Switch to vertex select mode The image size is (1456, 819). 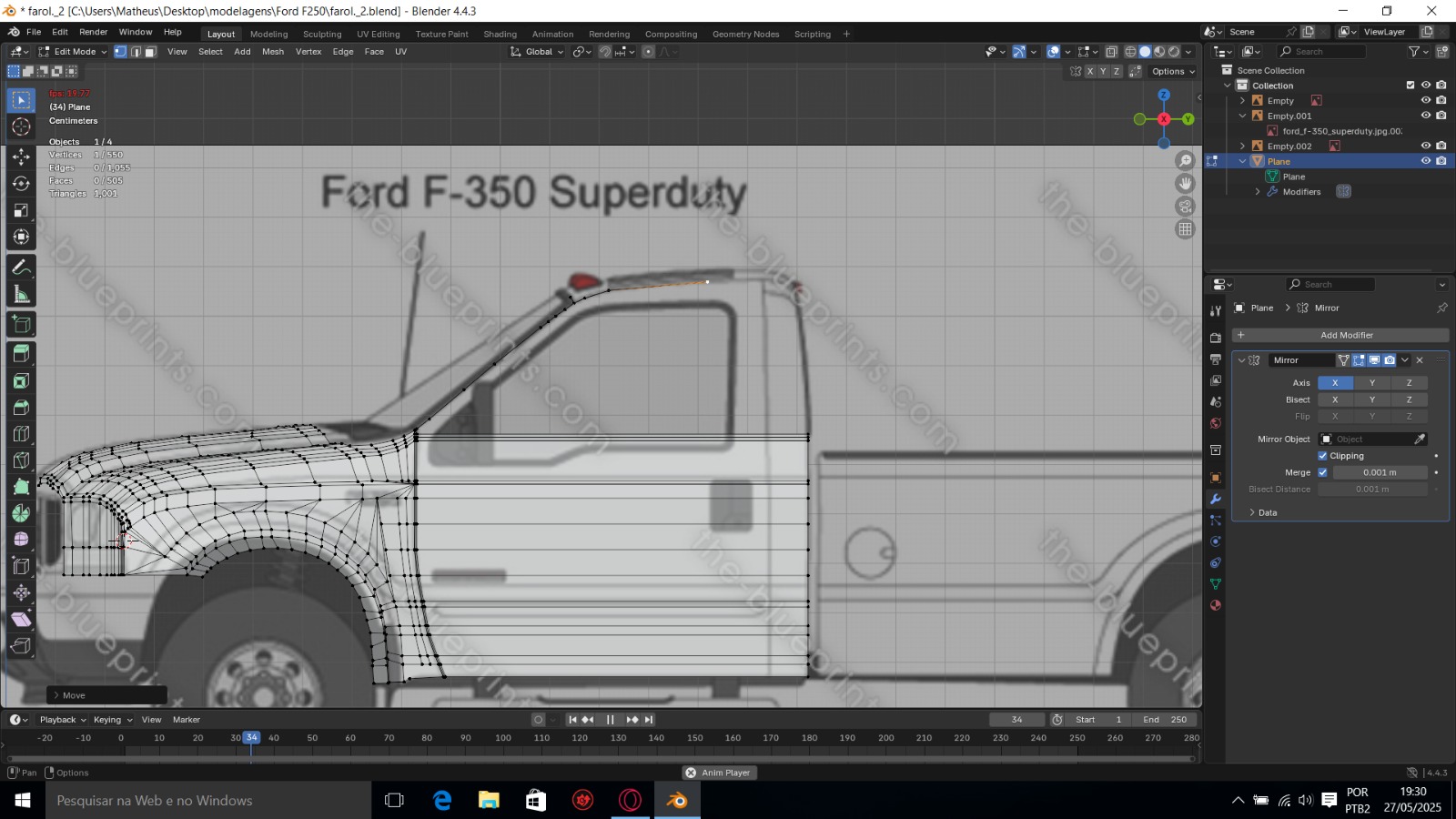tap(120, 52)
